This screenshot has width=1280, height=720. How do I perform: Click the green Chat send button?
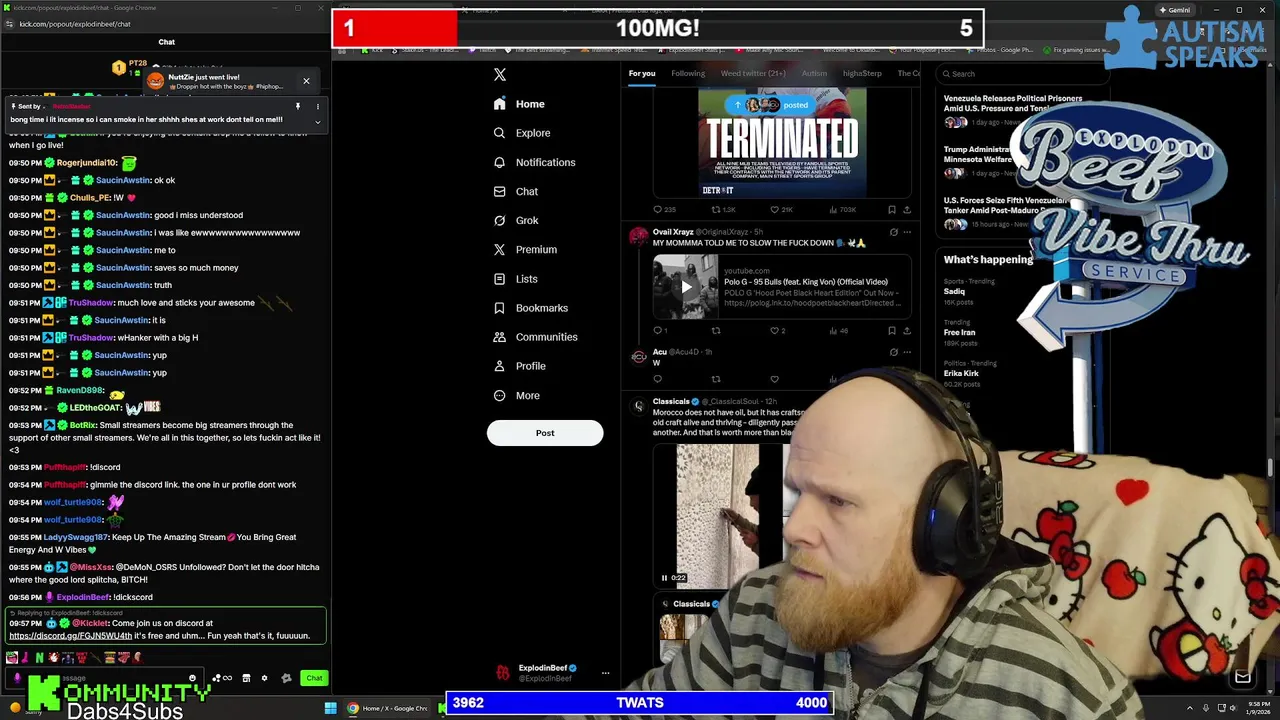click(314, 678)
